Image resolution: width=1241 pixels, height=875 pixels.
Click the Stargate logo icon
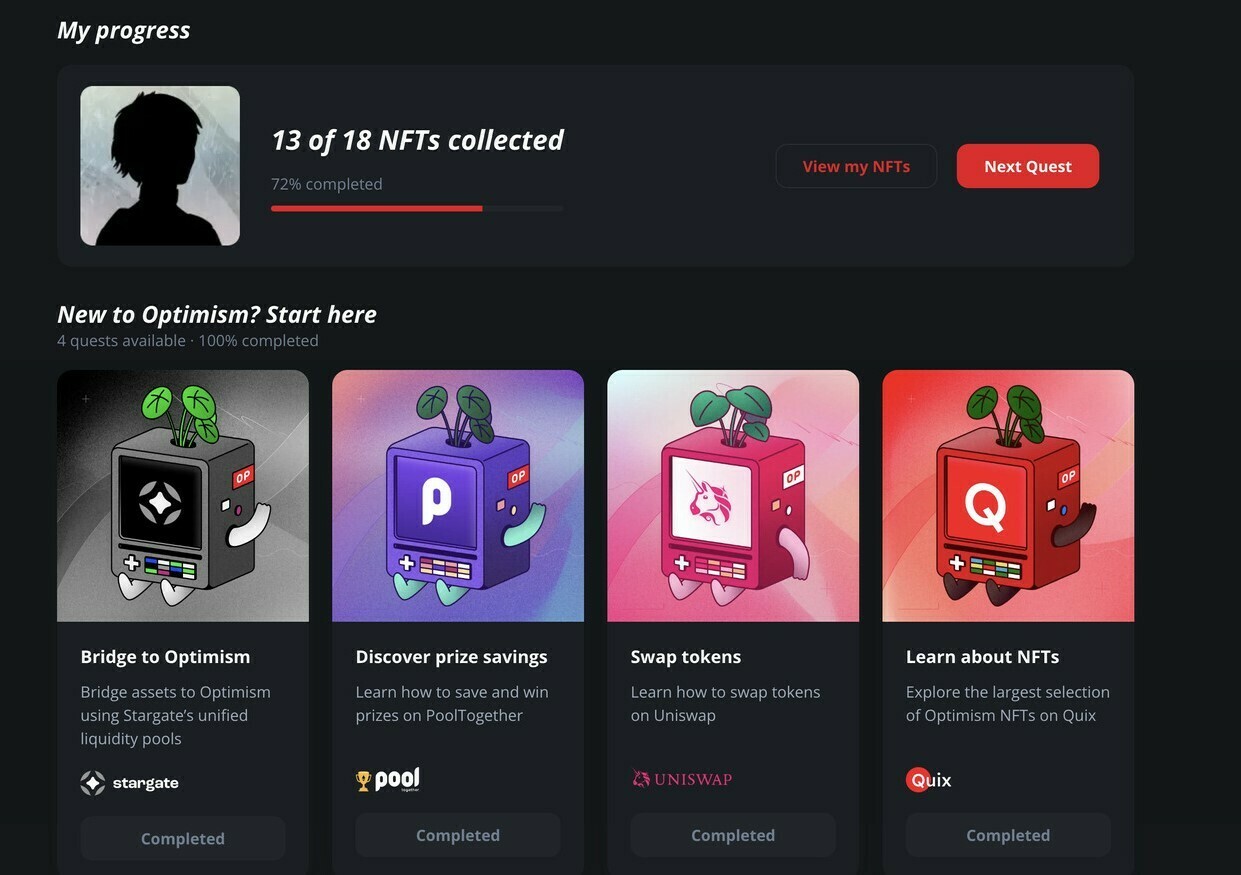93,783
